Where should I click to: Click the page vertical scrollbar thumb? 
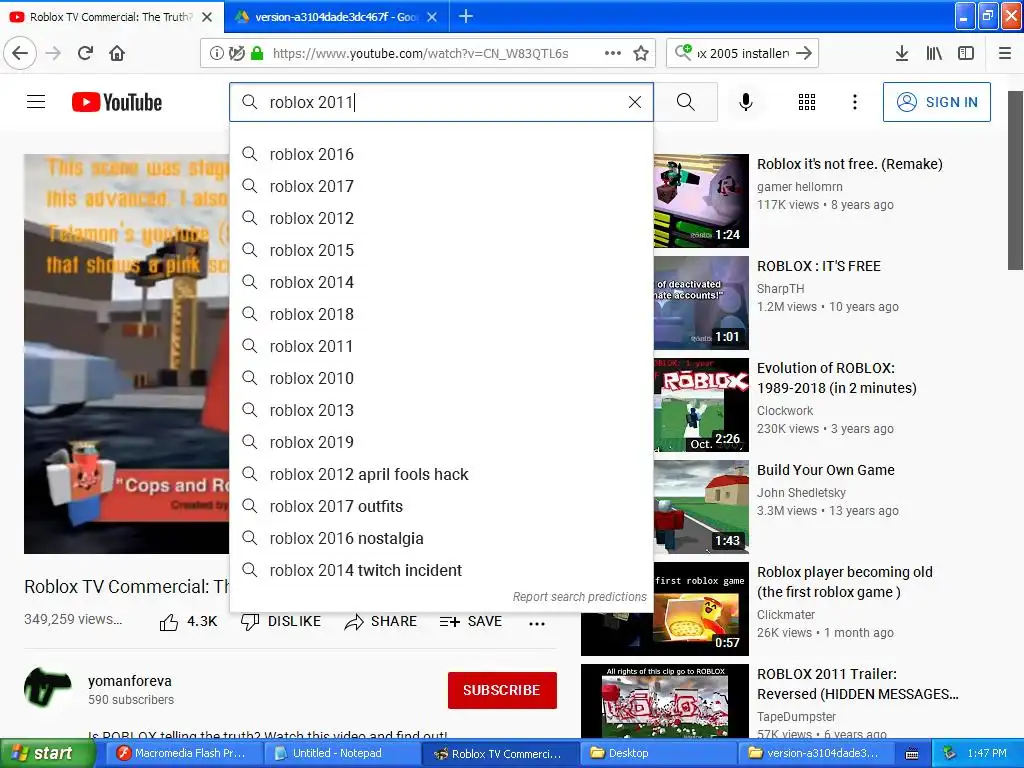pos(1015,180)
